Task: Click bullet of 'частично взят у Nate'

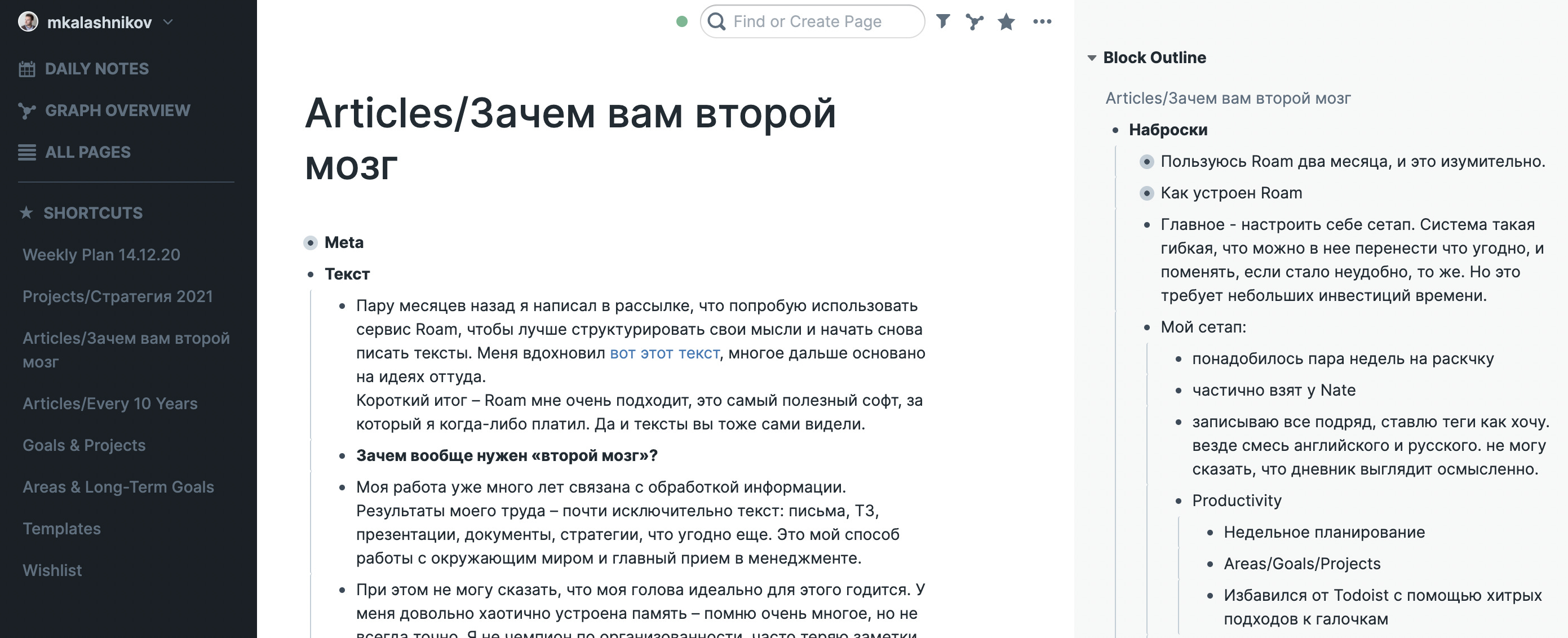Action: [x=1179, y=391]
